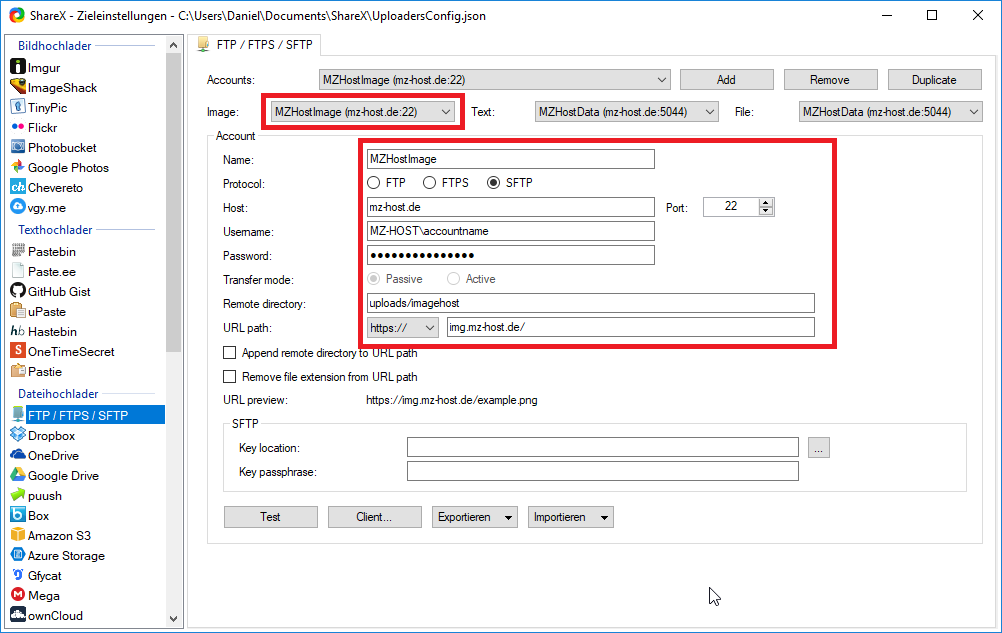The image size is (1002, 633).
Task: Open Photobucket icon in uploader list
Action: coord(18,147)
